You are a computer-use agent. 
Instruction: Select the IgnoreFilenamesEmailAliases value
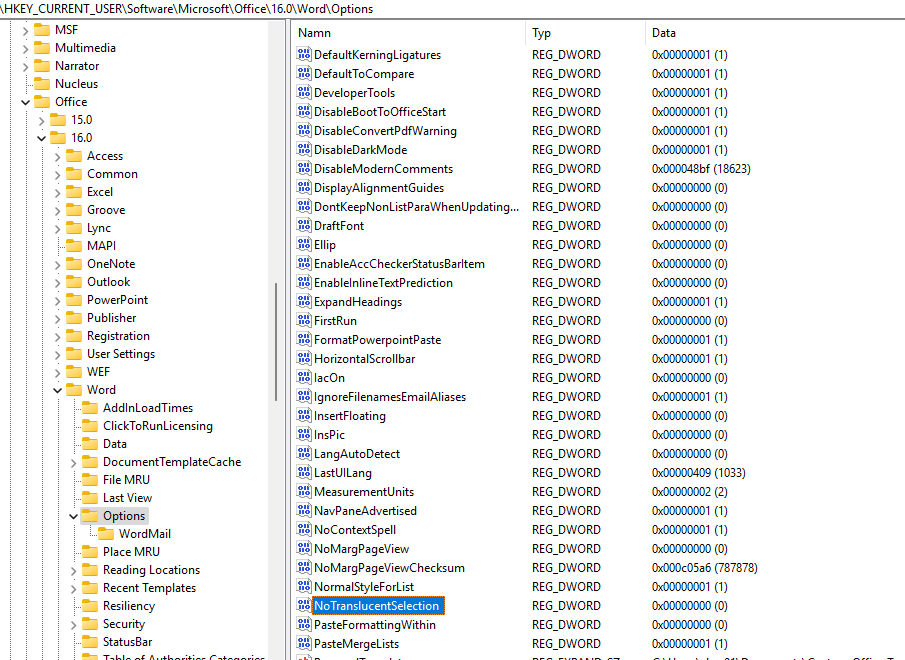click(x=390, y=397)
